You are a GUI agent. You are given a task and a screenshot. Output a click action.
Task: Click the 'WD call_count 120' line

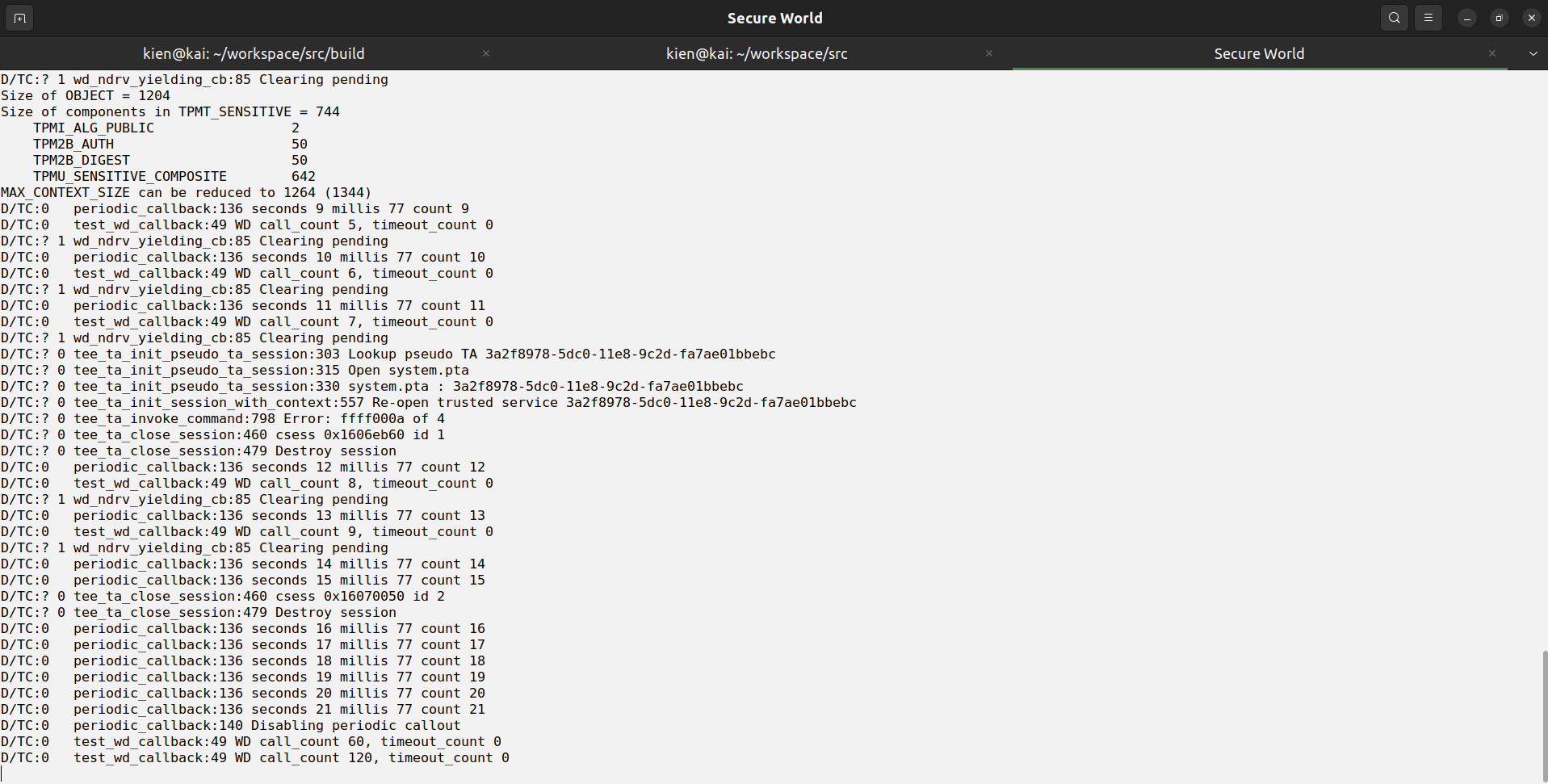click(255, 758)
